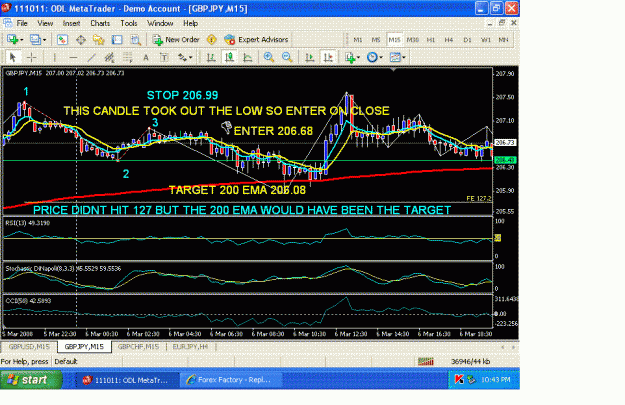Draw a vertical line tool
The width and height of the screenshot is (625, 405).
pos(55,57)
